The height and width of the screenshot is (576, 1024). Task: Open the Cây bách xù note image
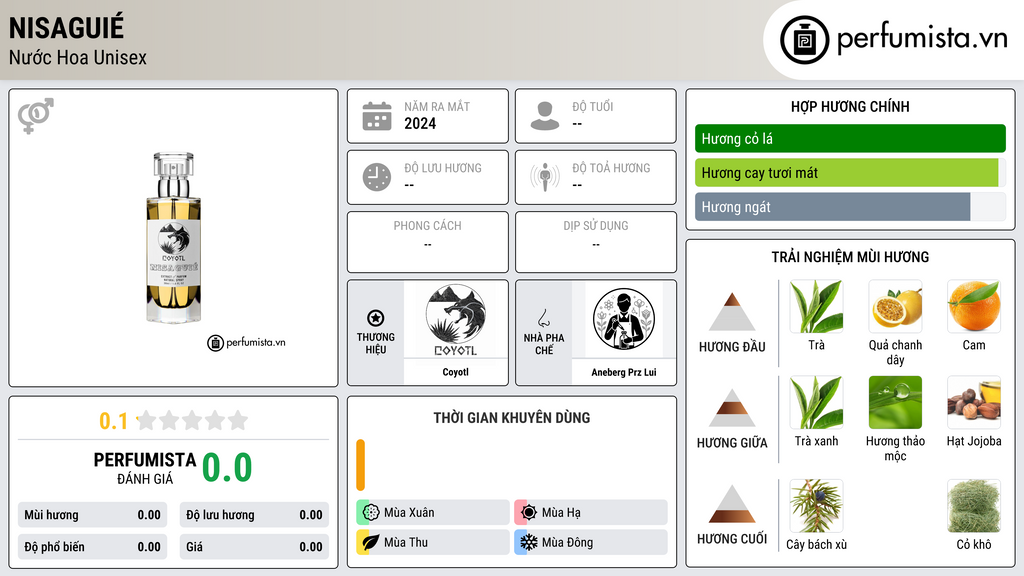tap(816, 506)
